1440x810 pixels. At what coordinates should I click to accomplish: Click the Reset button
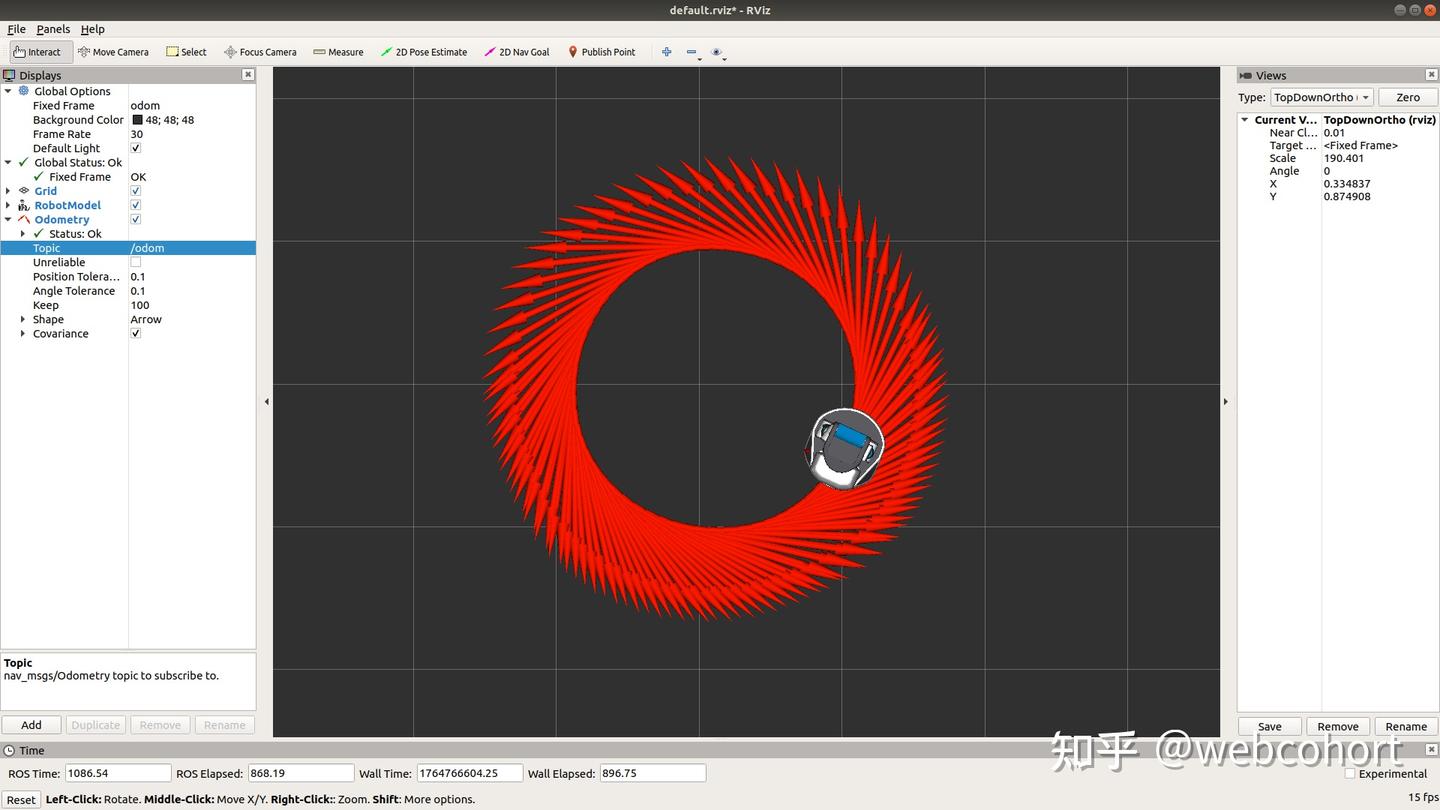(21, 800)
